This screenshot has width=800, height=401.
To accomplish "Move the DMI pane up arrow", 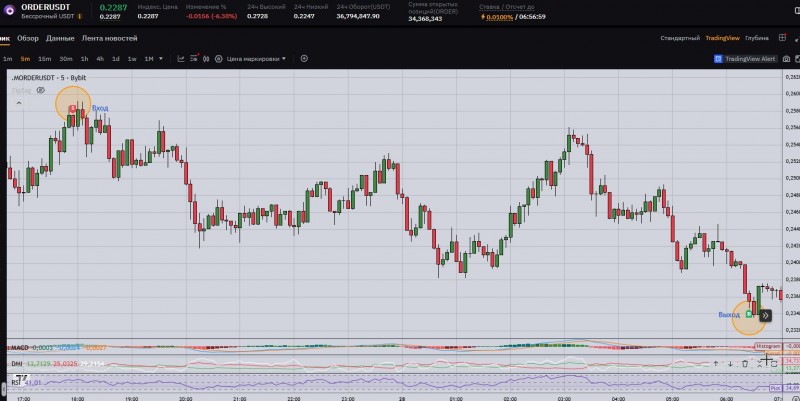I will tap(715, 364).
